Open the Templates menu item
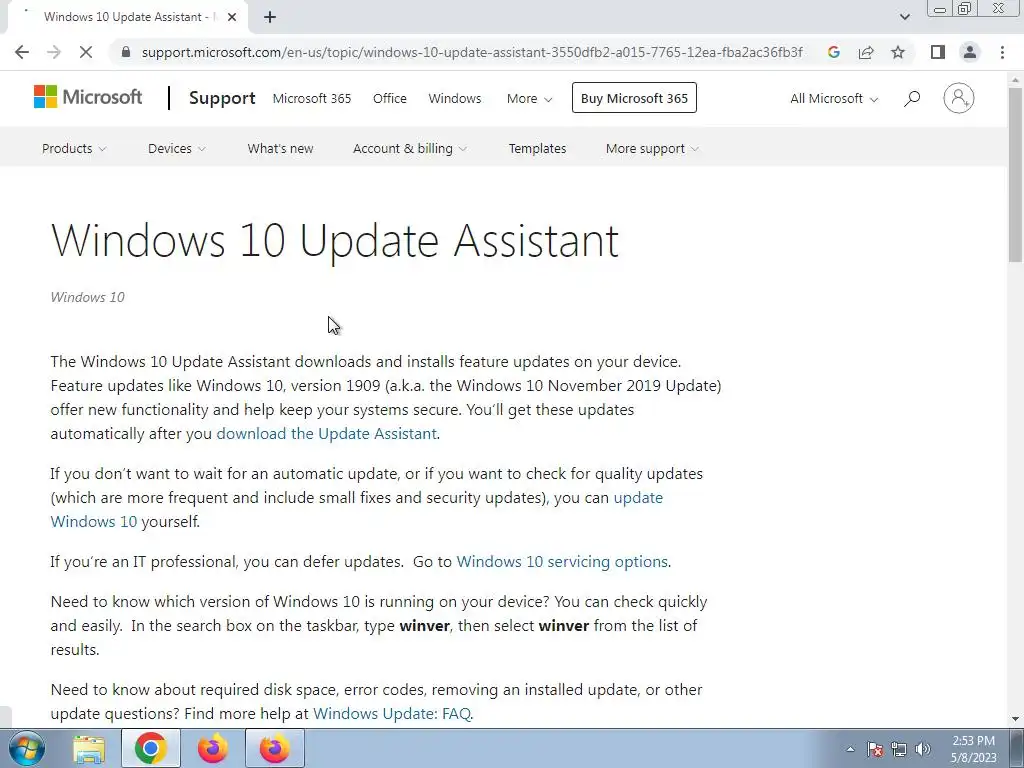The height and width of the screenshot is (768, 1024). pos(537,148)
